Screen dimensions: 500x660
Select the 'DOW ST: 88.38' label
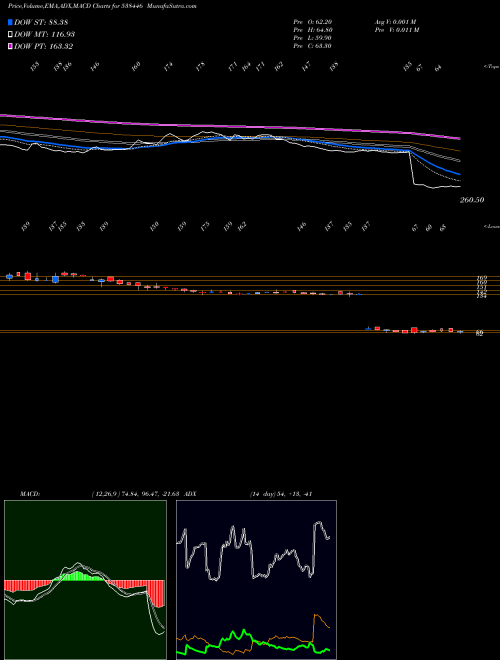pos(41,22)
